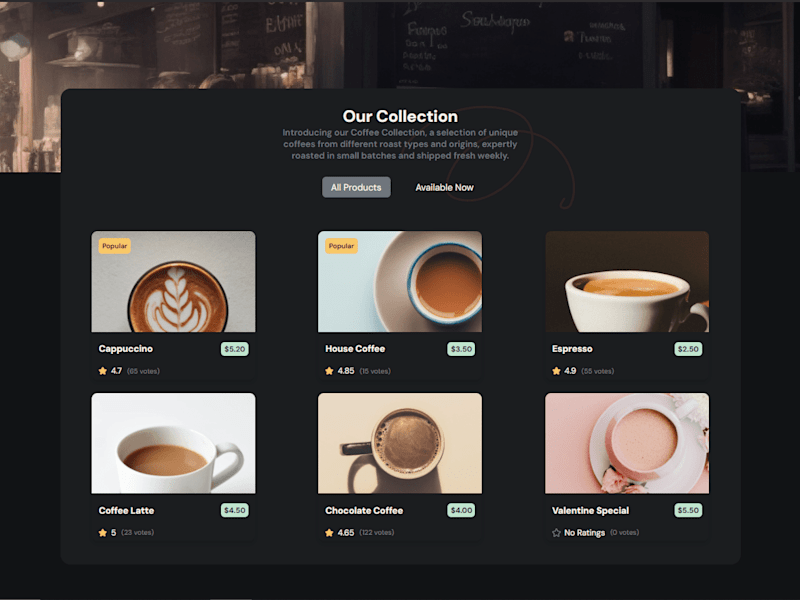Image resolution: width=800 pixels, height=600 pixels.
Task: Click the Cappuccino product title
Action: pyautogui.click(x=126, y=349)
